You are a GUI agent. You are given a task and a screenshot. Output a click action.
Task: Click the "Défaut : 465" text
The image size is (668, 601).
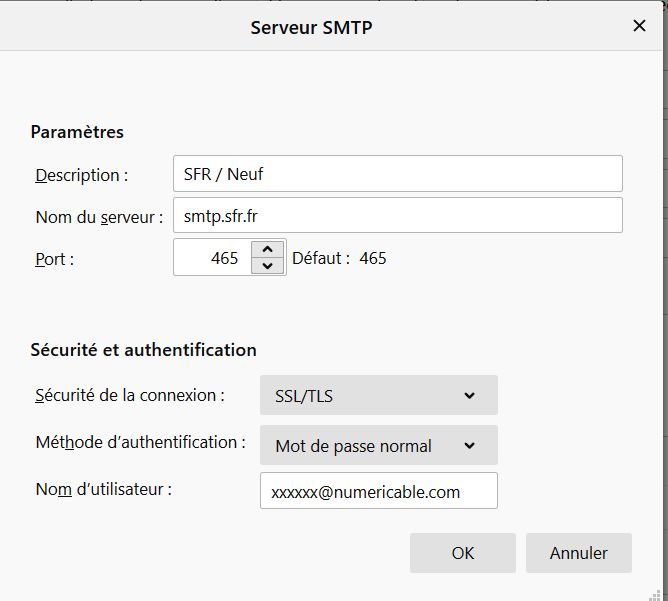tap(339, 258)
